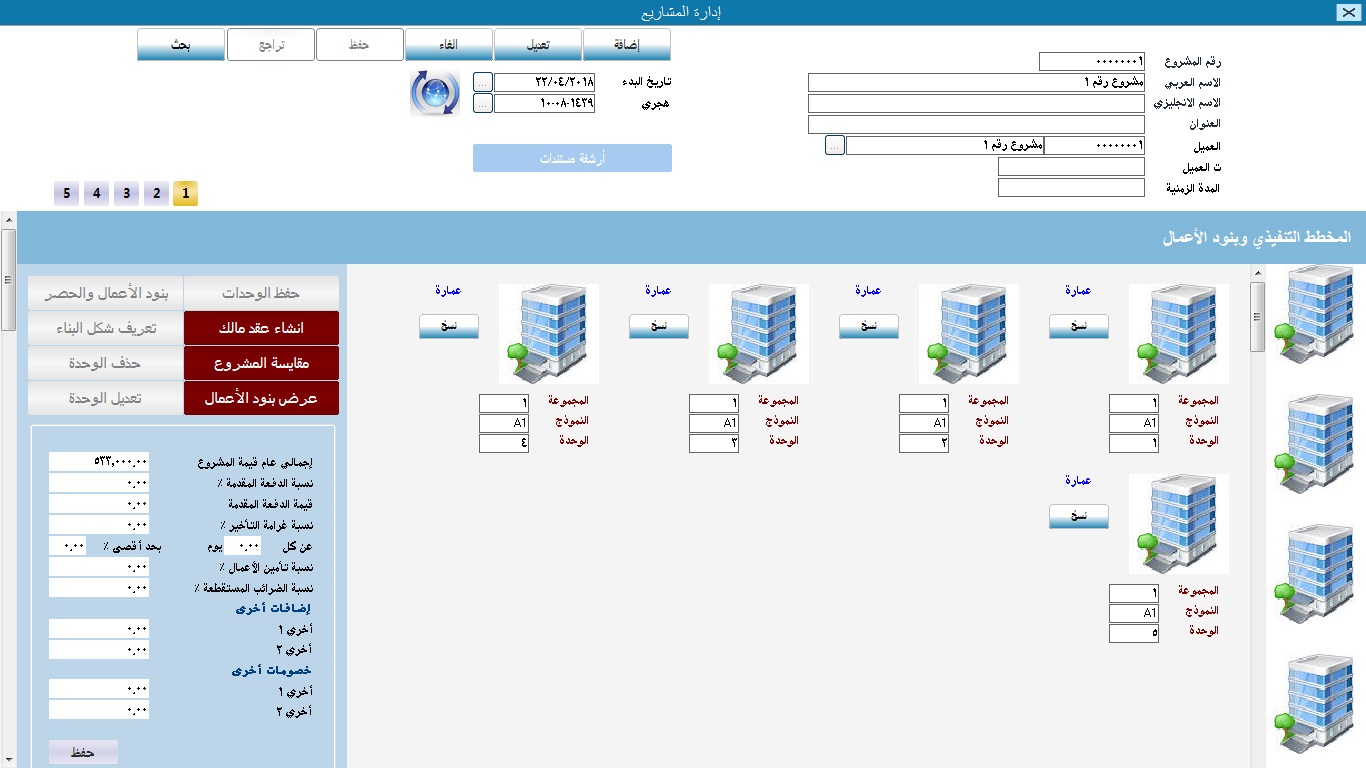Click the قيمة الدفعة المقدمة field
Screen dimensions: 1366x768
[99, 504]
